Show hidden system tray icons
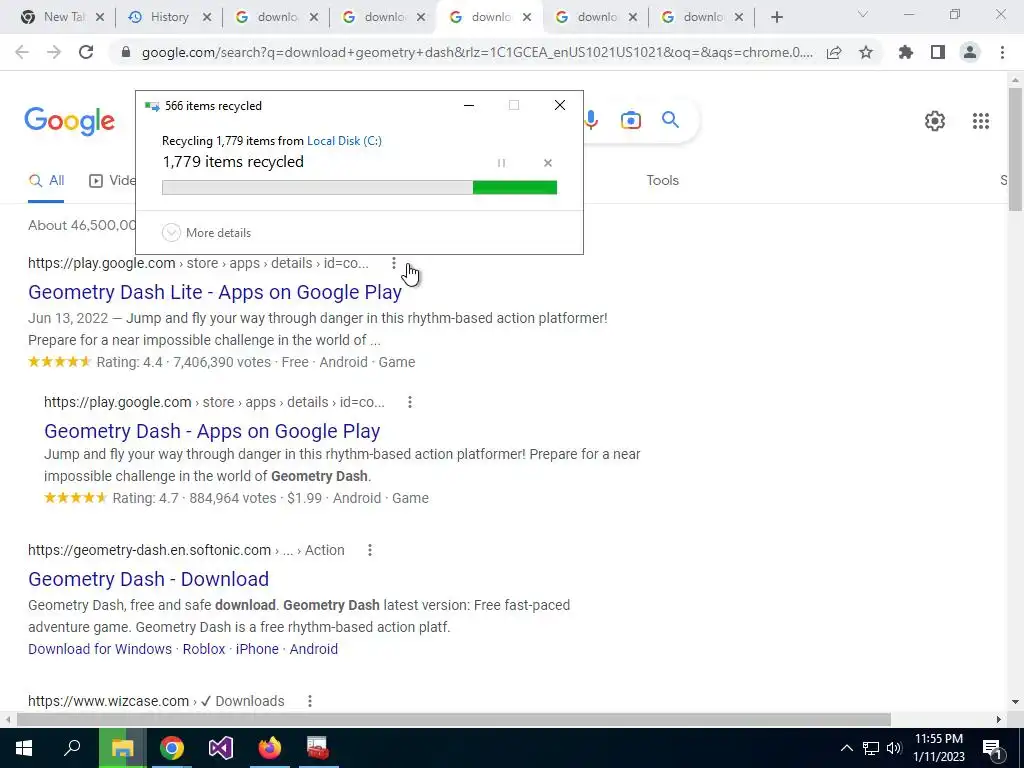This screenshot has height=768, width=1024. [846, 748]
